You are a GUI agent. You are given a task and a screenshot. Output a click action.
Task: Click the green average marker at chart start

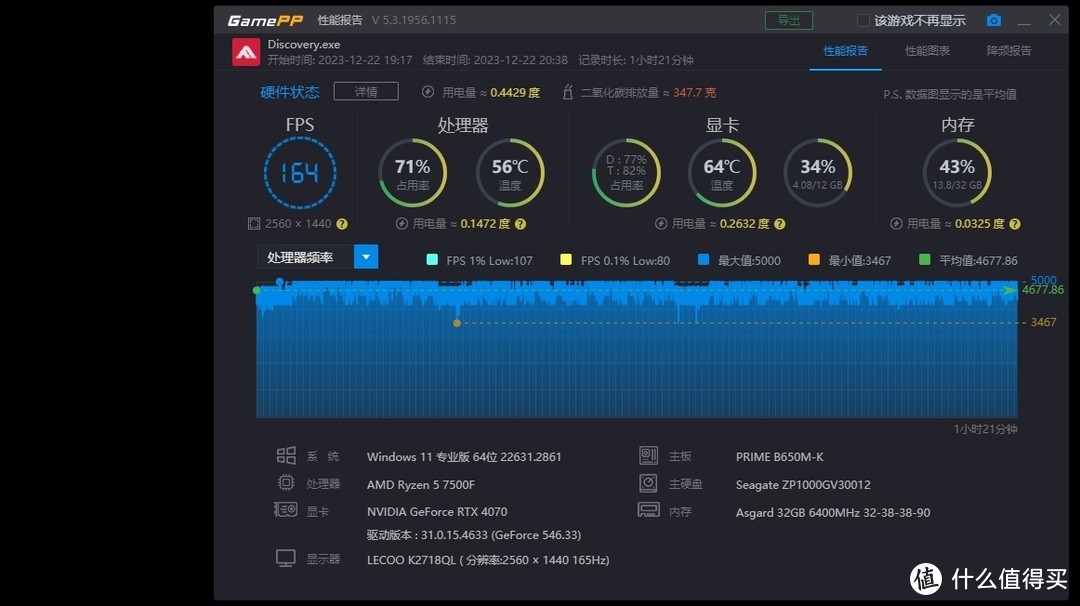[x=257, y=291]
